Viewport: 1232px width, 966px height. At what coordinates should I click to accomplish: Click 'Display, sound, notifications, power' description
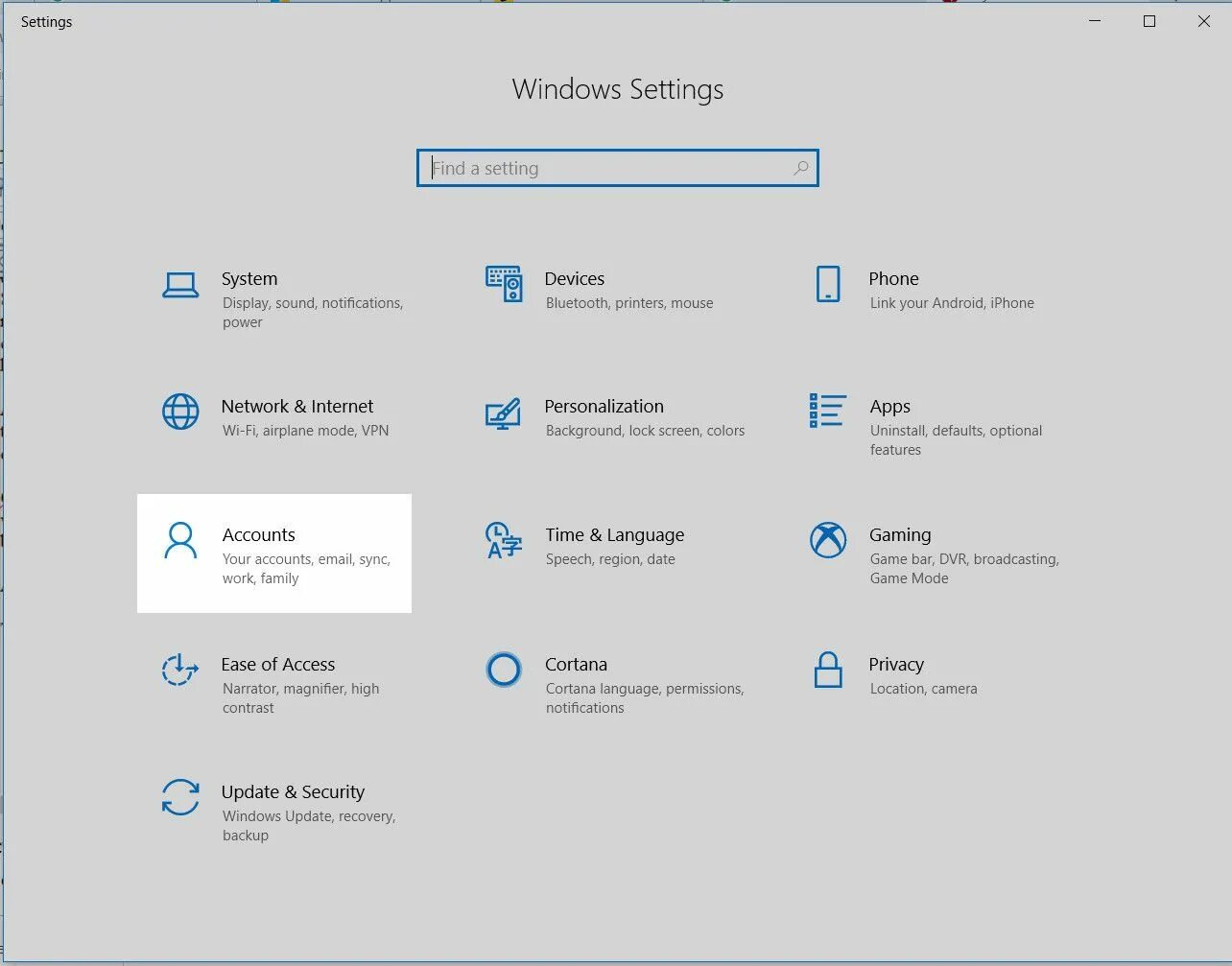(313, 313)
